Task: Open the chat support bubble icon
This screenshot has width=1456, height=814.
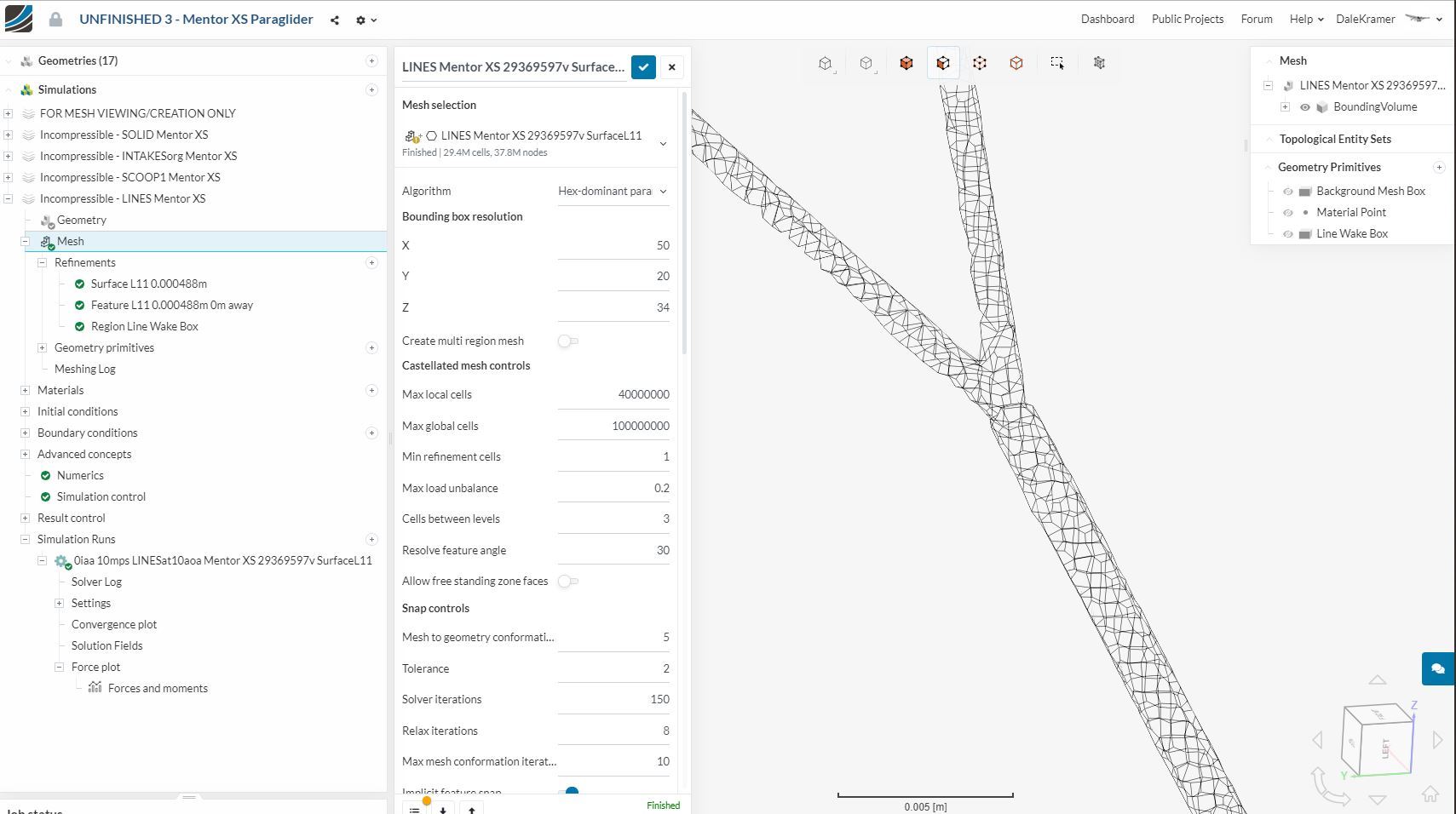Action: tap(1437, 668)
